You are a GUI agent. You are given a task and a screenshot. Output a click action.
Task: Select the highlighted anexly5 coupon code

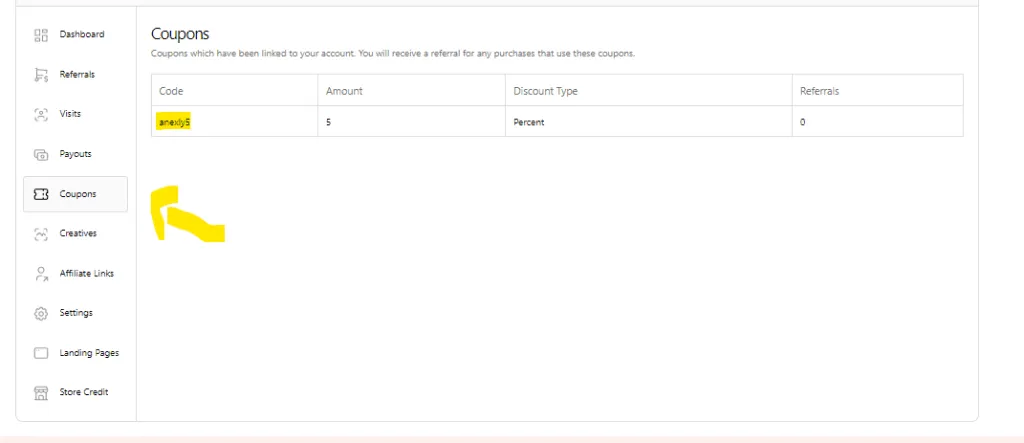(x=174, y=122)
